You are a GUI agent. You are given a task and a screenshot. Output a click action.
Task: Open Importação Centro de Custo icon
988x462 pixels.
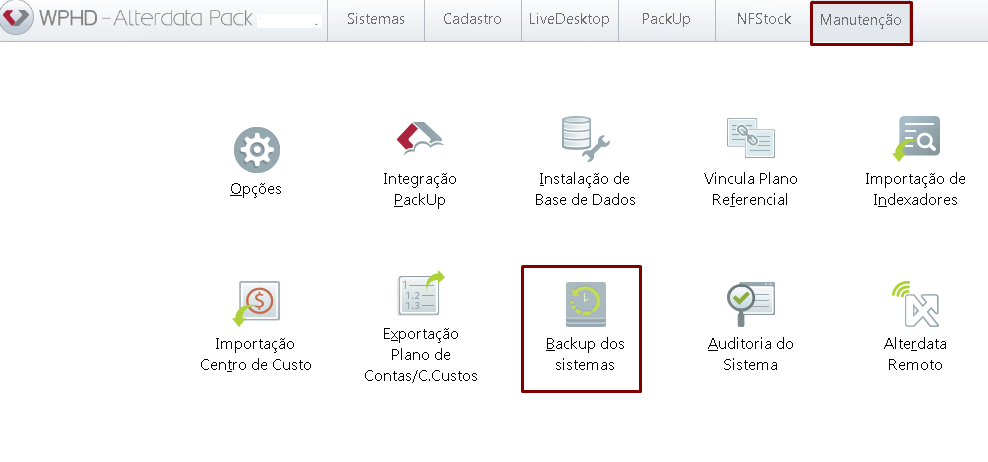pos(256,303)
